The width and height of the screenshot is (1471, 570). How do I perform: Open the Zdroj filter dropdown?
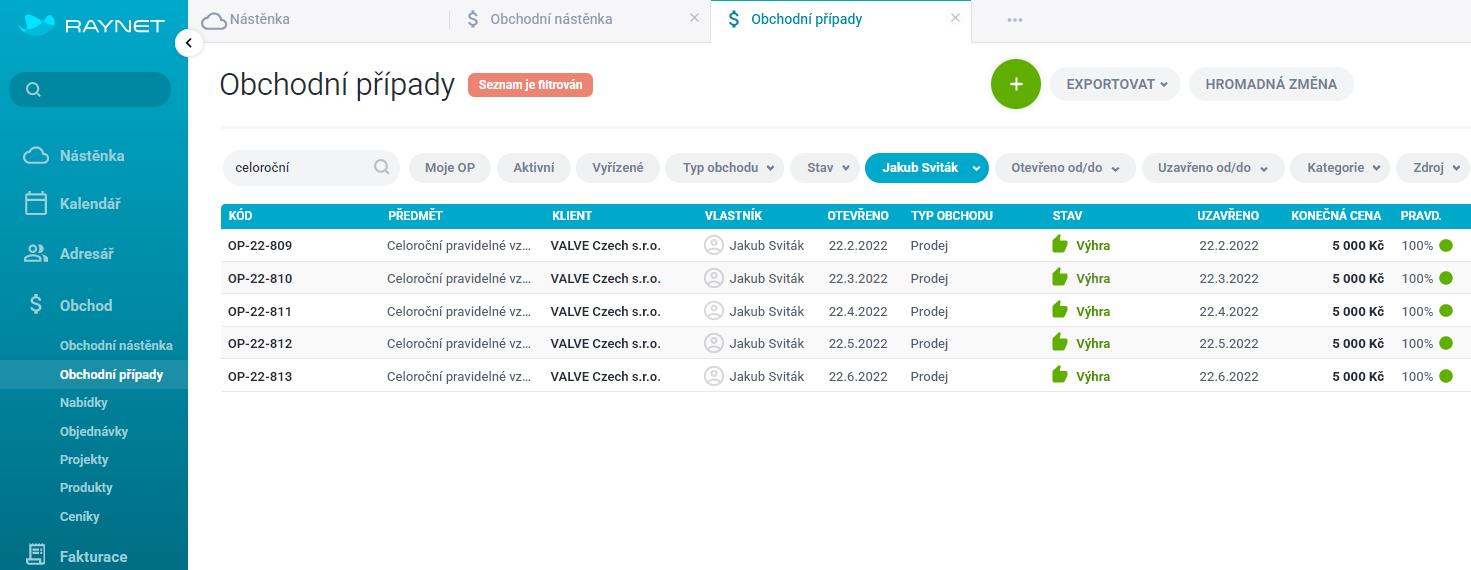point(1433,168)
